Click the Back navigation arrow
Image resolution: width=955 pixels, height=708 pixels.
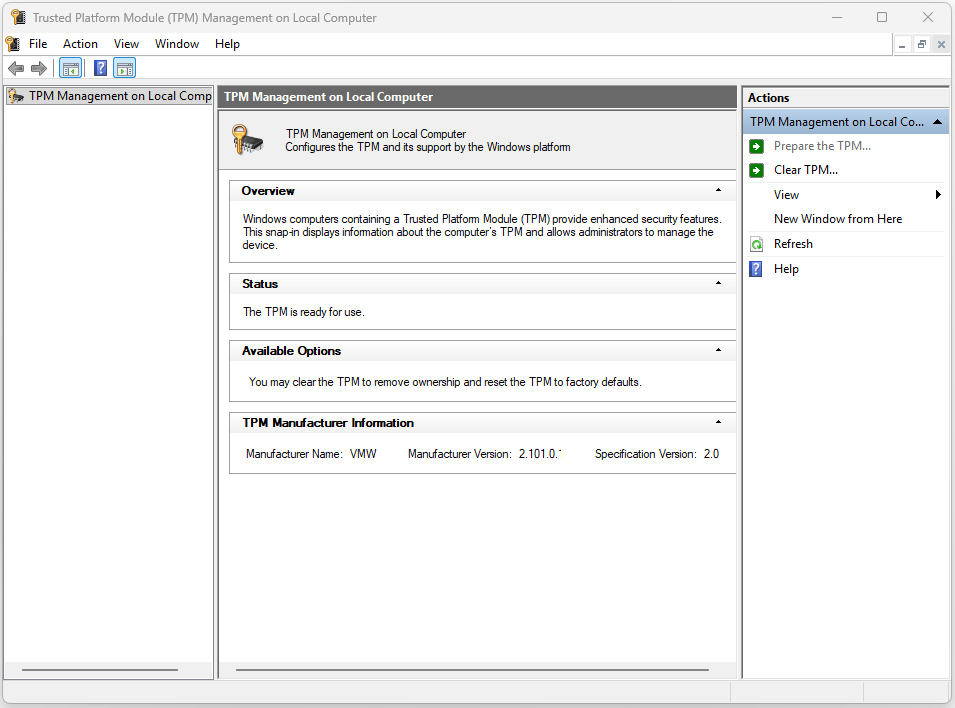(16, 68)
